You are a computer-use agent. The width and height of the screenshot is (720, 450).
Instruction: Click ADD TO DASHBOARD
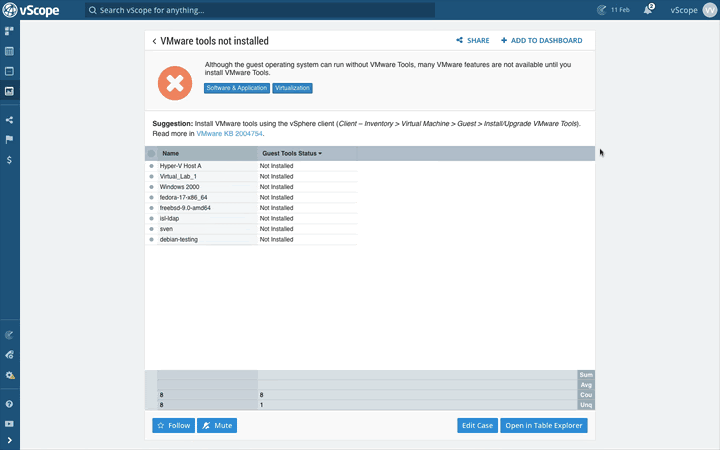(541, 40)
